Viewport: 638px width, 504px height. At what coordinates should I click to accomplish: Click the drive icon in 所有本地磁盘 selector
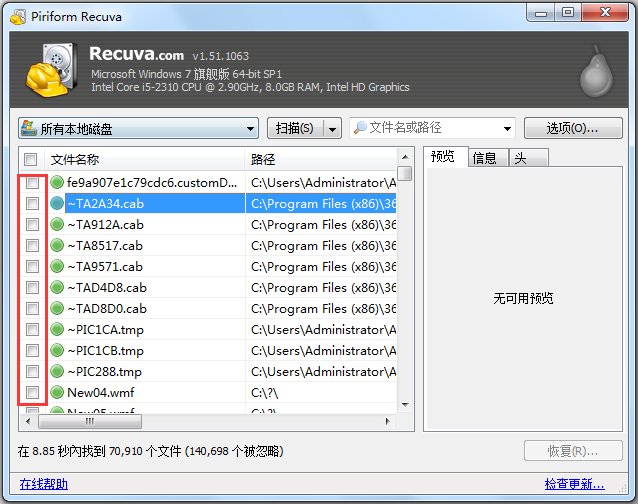(x=29, y=128)
